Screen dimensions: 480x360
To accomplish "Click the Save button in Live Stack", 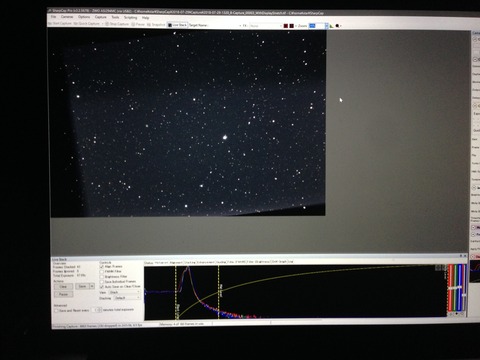I will (x=82, y=286).
